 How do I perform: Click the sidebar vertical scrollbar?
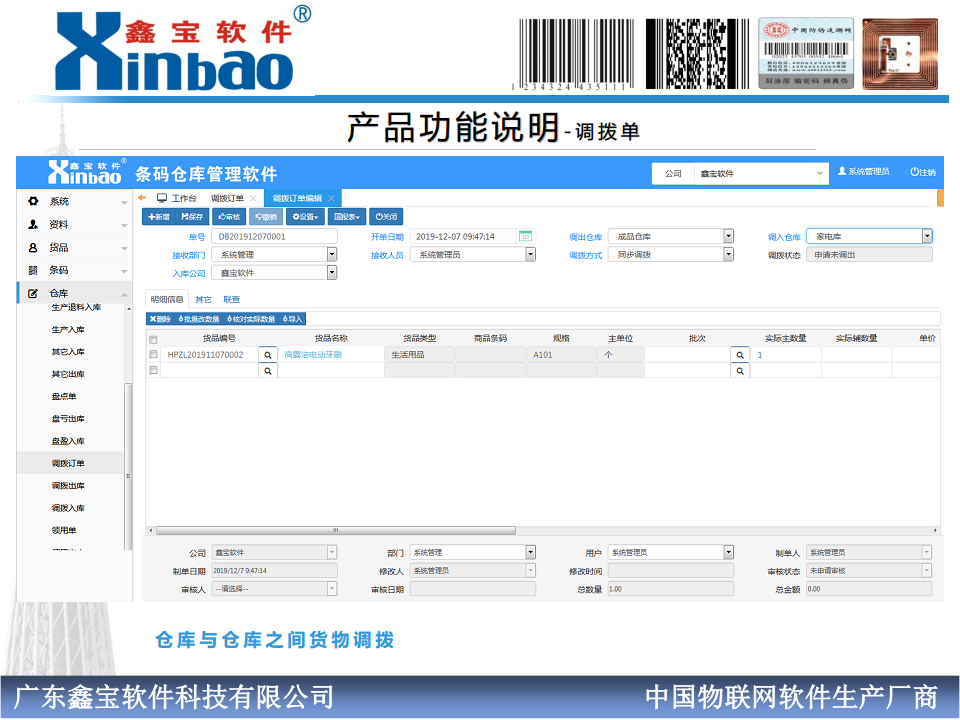tap(129, 465)
